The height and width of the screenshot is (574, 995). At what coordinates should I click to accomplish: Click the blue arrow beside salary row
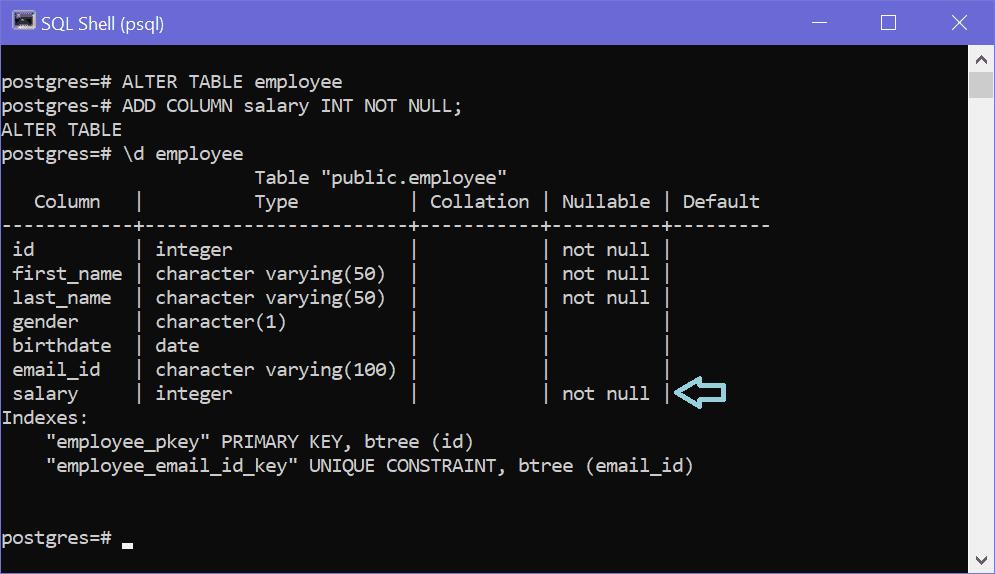[x=700, y=393]
